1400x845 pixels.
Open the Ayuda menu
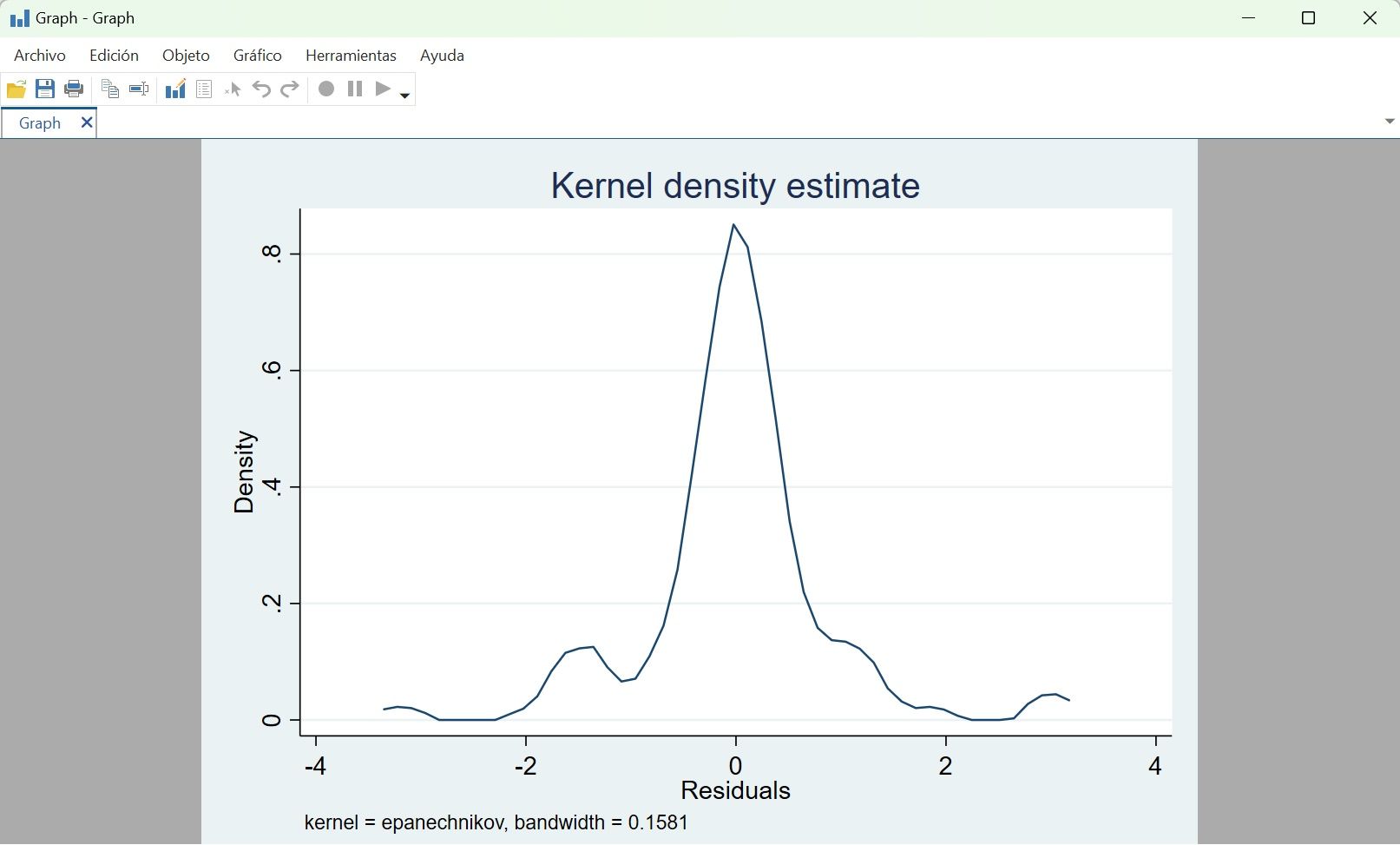[442, 56]
